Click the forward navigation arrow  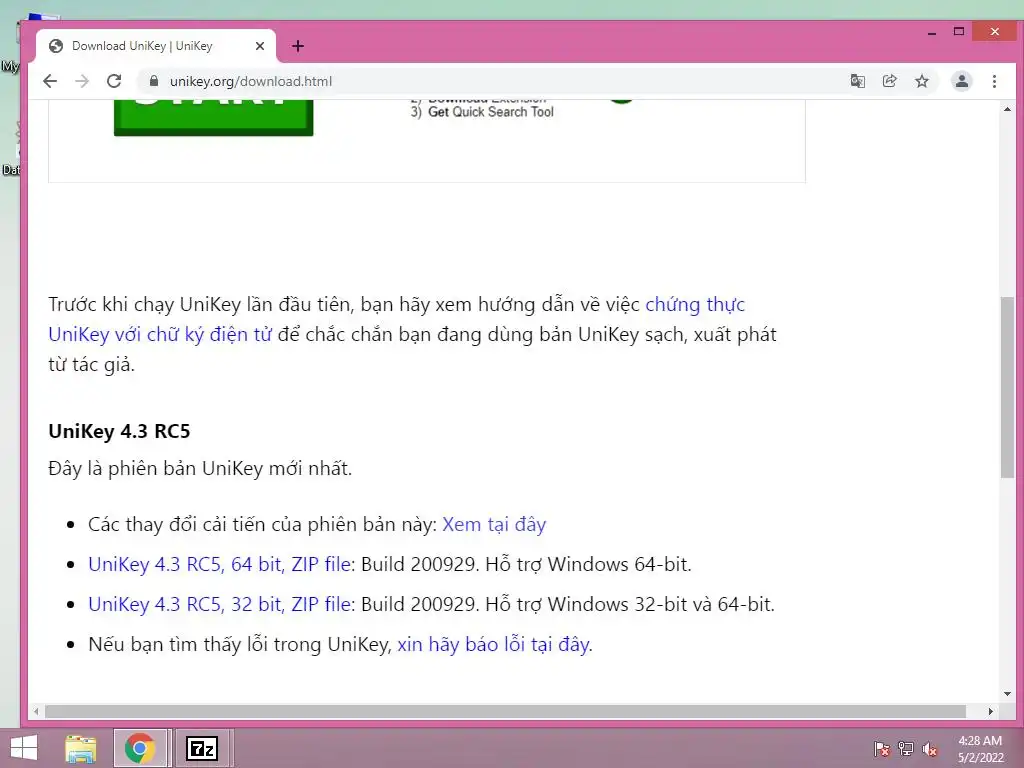click(82, 81)
